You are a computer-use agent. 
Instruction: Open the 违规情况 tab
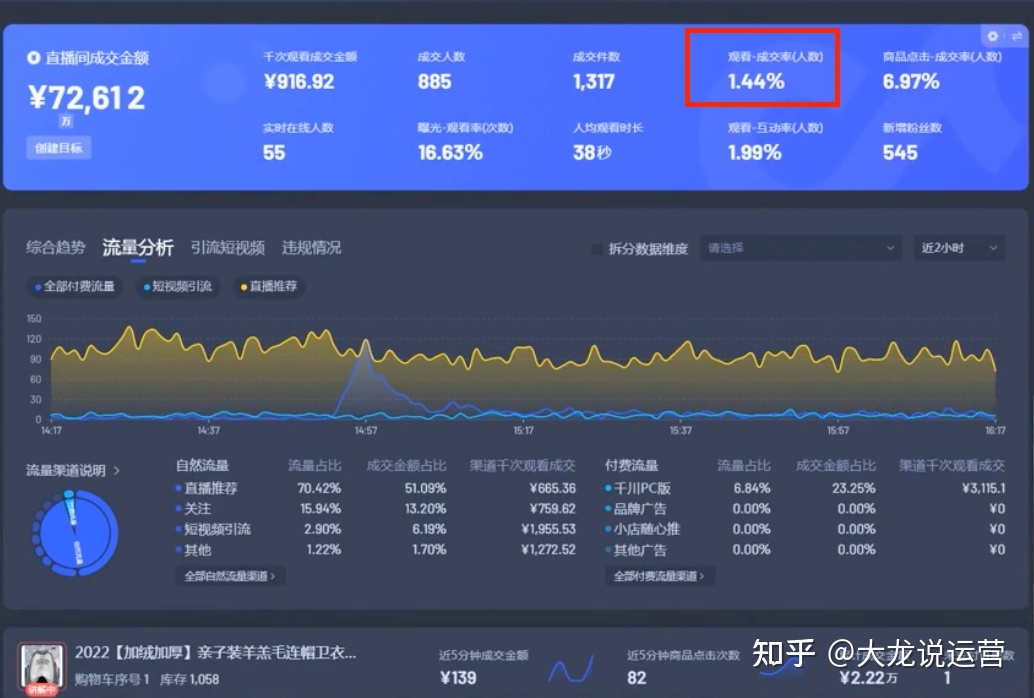click(311, 248)
